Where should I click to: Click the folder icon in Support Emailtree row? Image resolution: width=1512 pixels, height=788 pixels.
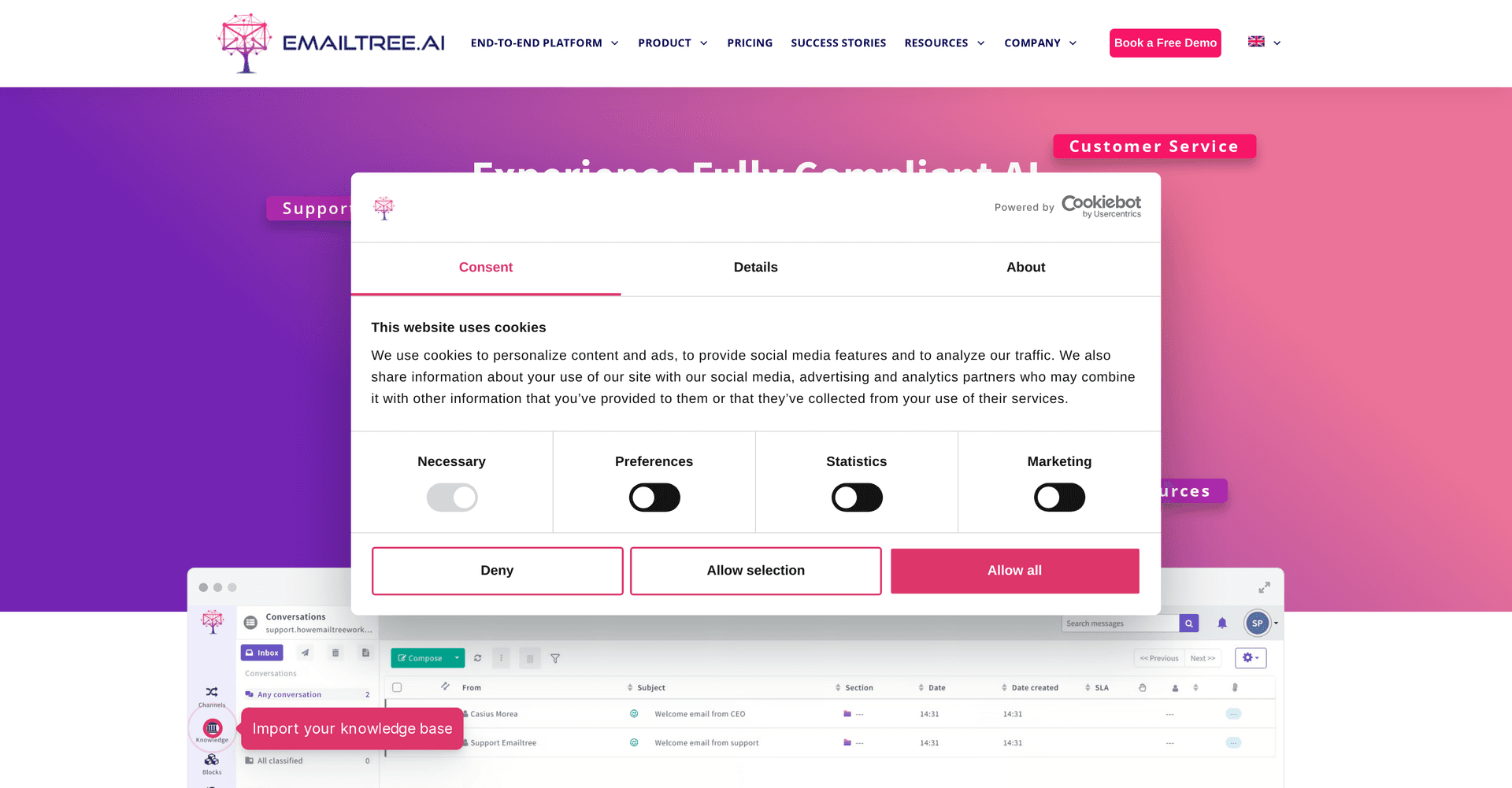847,742
